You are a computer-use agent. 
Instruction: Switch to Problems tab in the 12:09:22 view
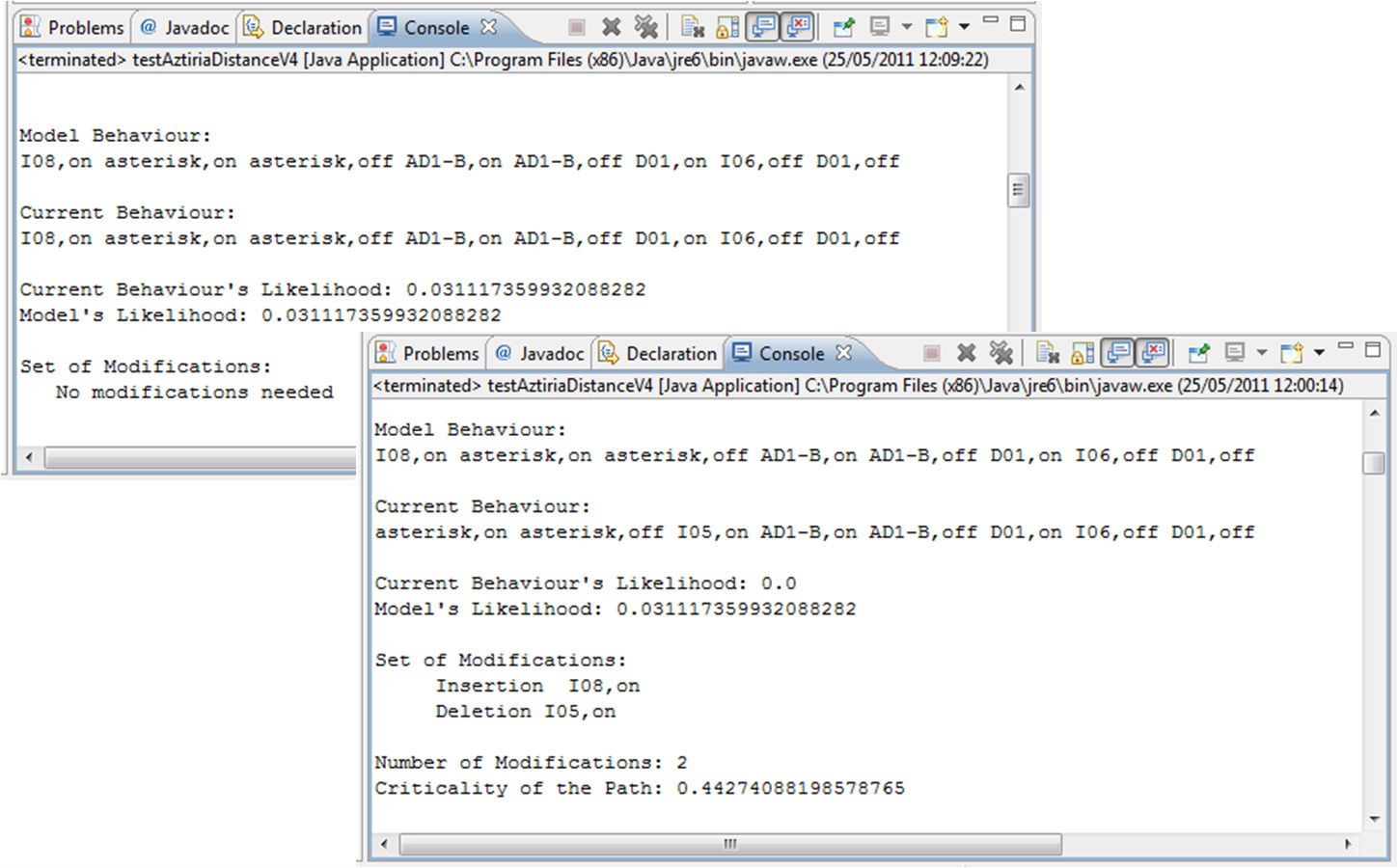[73, 27]
